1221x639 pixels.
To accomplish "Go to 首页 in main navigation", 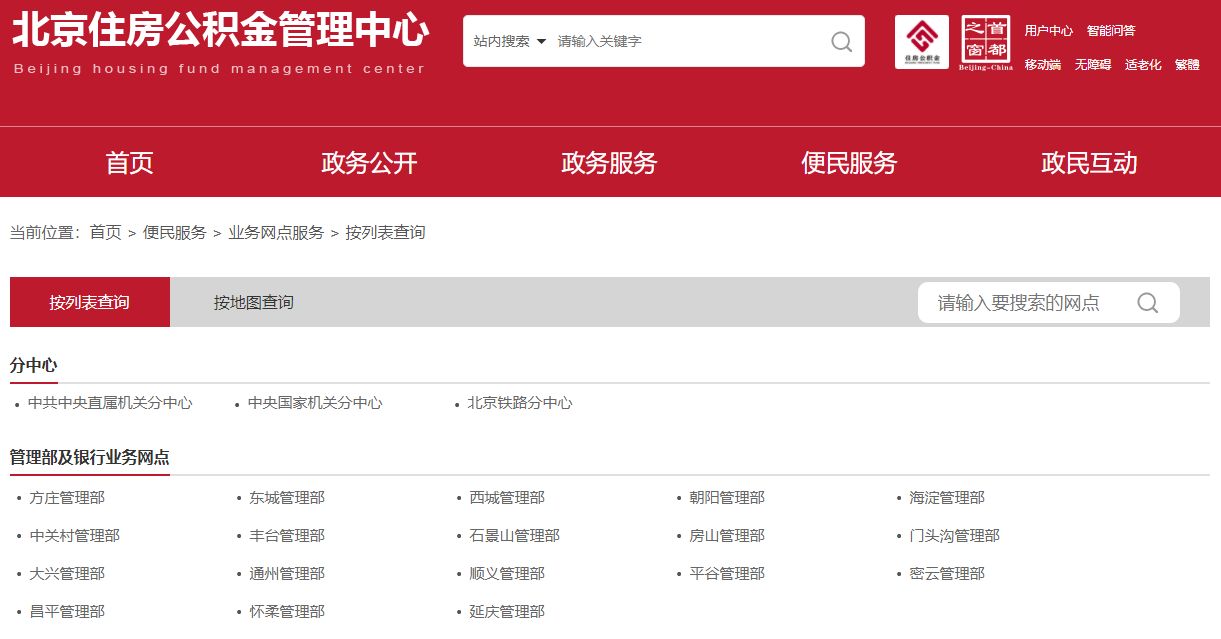I will click(x=130, y=163).
